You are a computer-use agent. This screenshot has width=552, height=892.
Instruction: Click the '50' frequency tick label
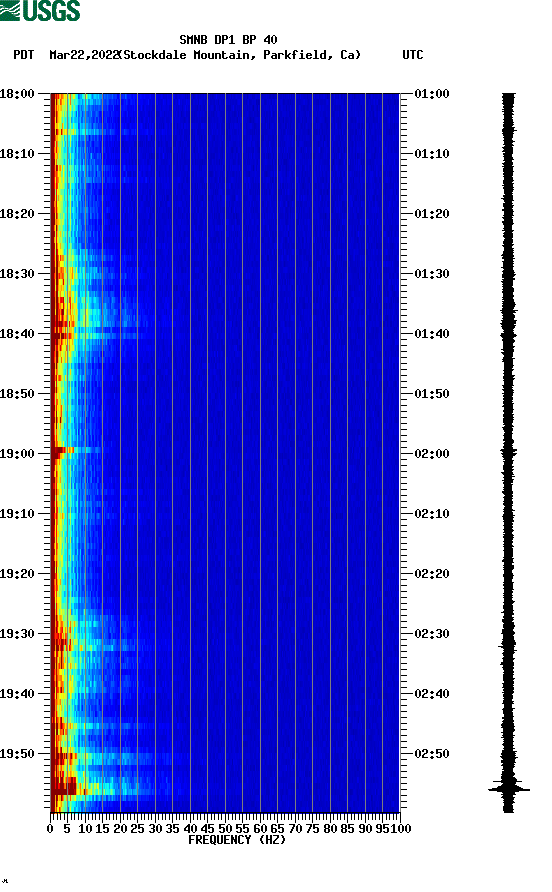[225, 829]
